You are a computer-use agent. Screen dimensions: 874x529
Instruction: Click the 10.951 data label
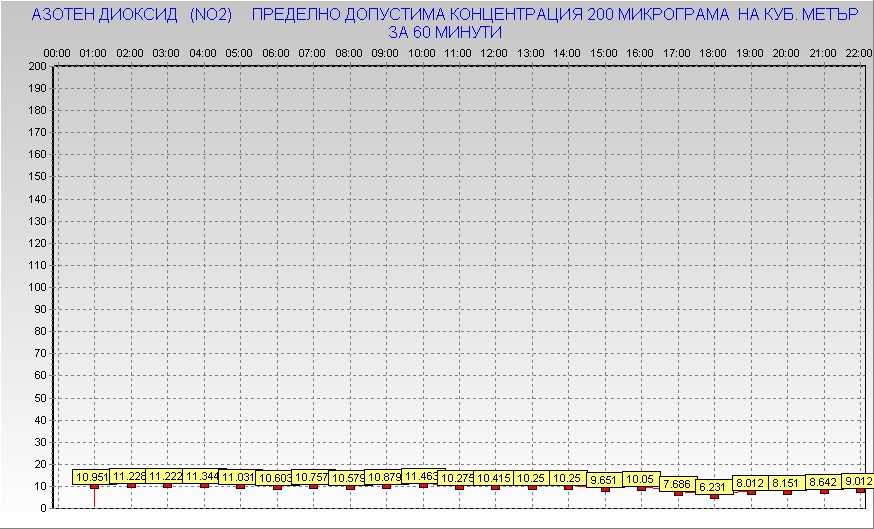(91, 477)
